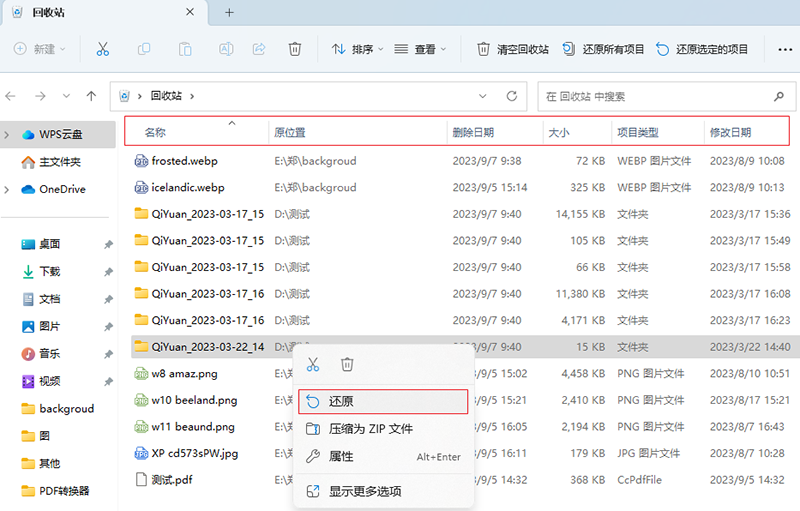This screenshot has width=800, height=511.
Task: Click the 还原所有项目 button
Action: pyautogui.click(x=603, y=49)
